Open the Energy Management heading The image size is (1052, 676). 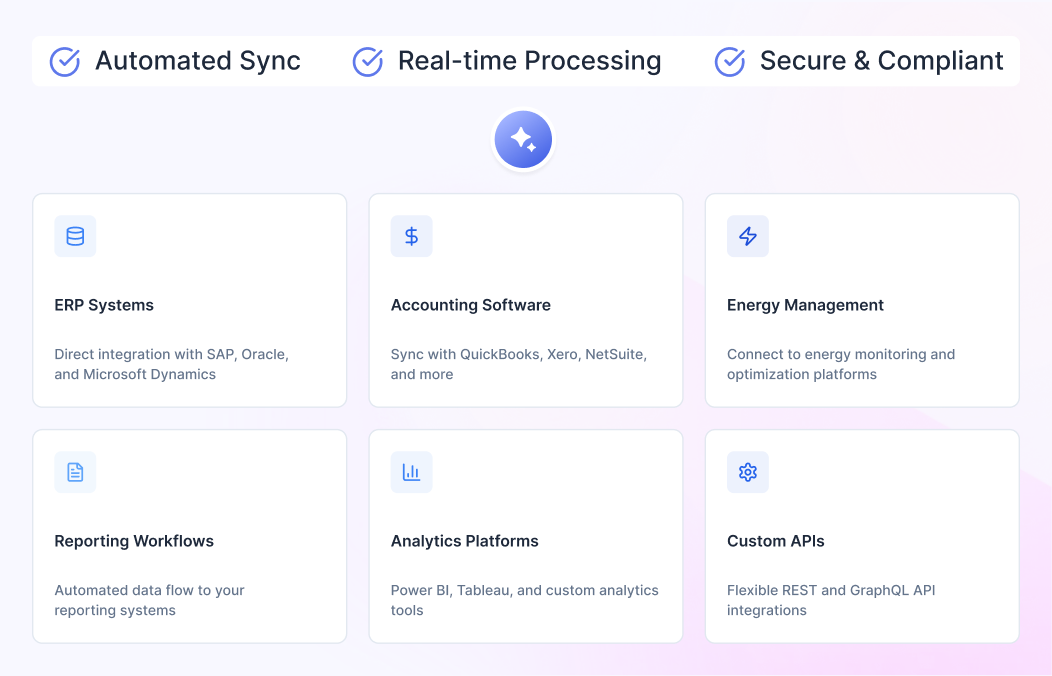pyautogui.click(x=805, y=305)
